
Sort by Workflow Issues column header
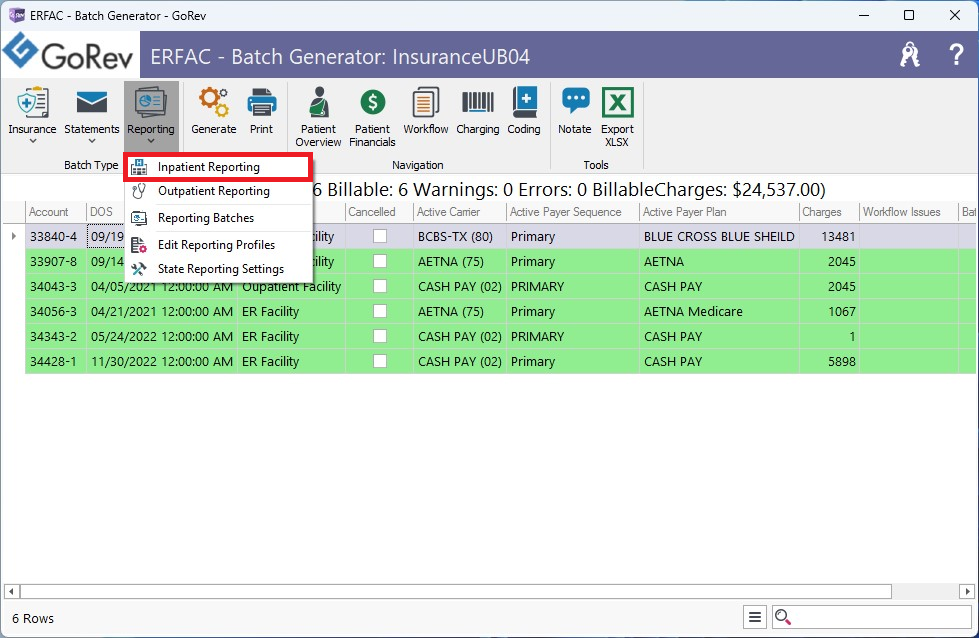click(x=909, y=212)
